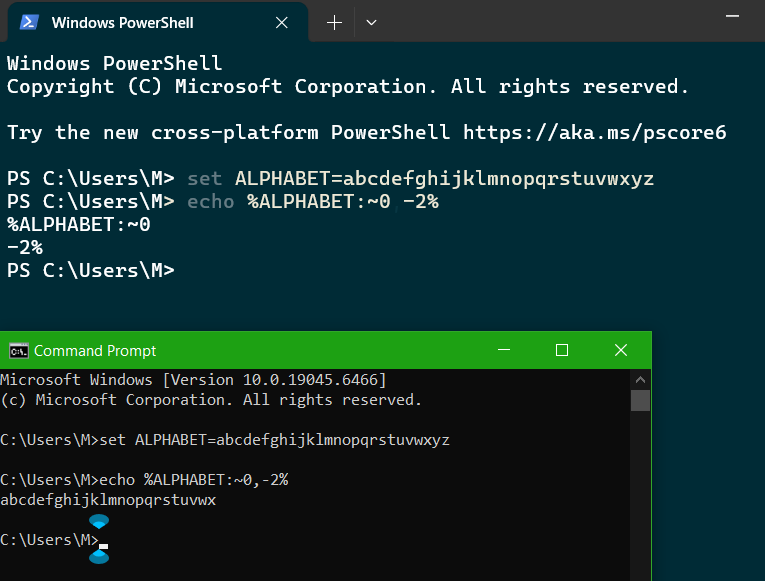Image resolution: width=765 pixels, height=581 pixels.
Task: Click the Command Prompt scrollbar thumb
Action: [640, 401]
